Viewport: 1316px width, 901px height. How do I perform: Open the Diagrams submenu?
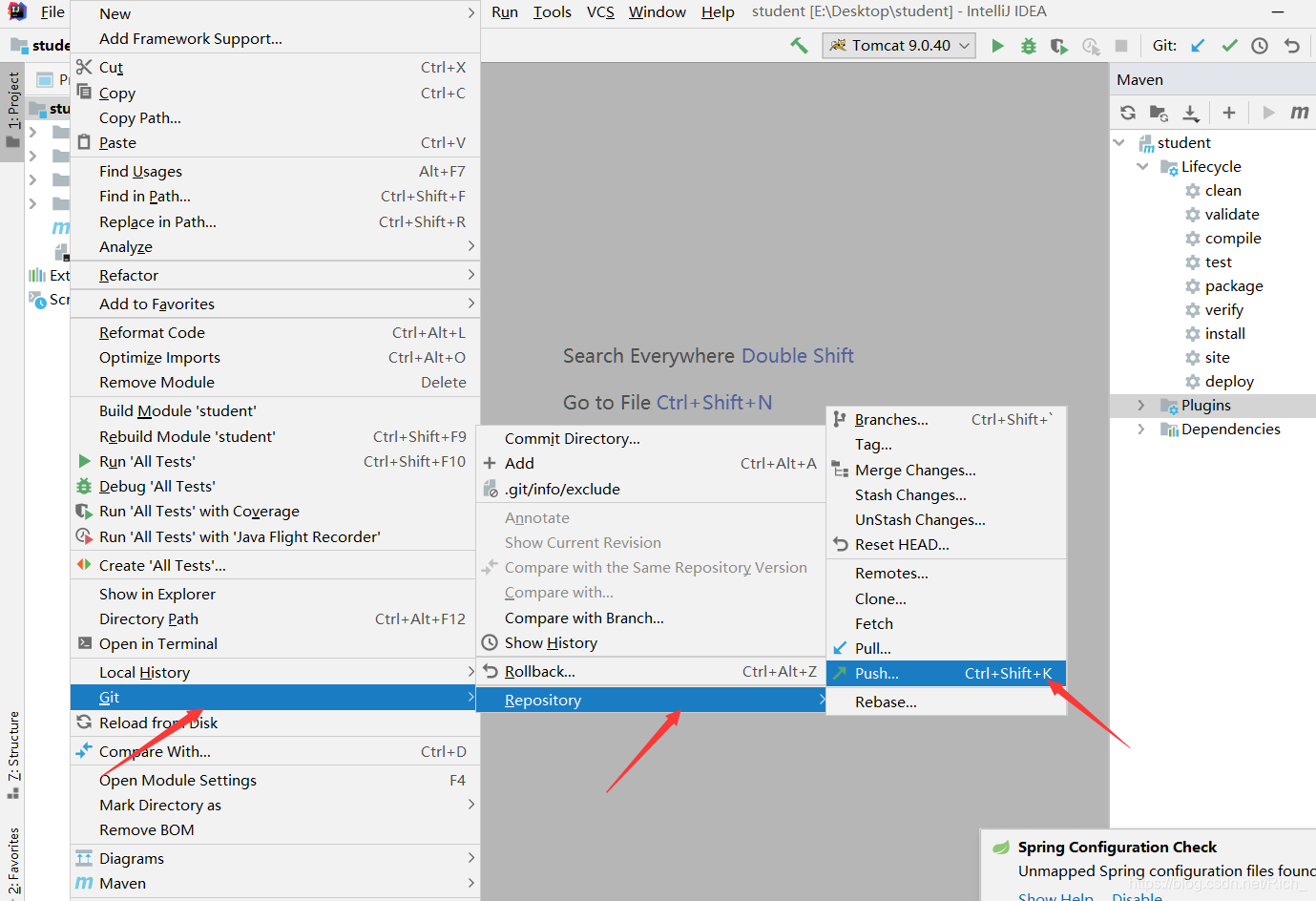point(275,858)
